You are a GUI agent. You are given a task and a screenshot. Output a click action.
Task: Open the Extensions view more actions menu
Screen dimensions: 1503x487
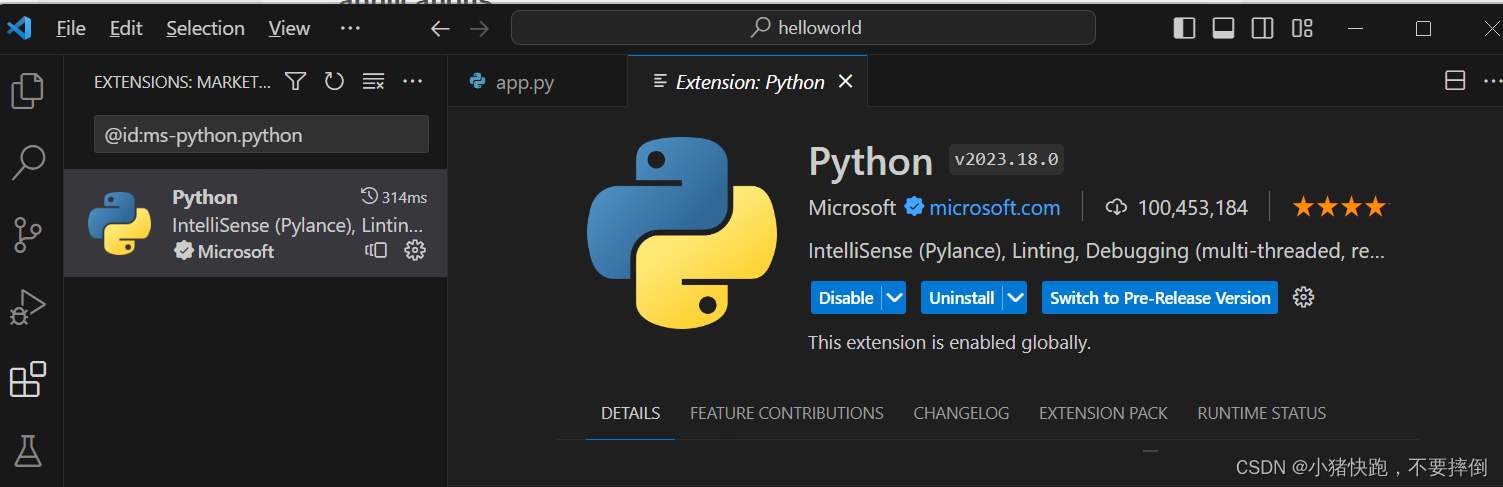coord(412,82)
